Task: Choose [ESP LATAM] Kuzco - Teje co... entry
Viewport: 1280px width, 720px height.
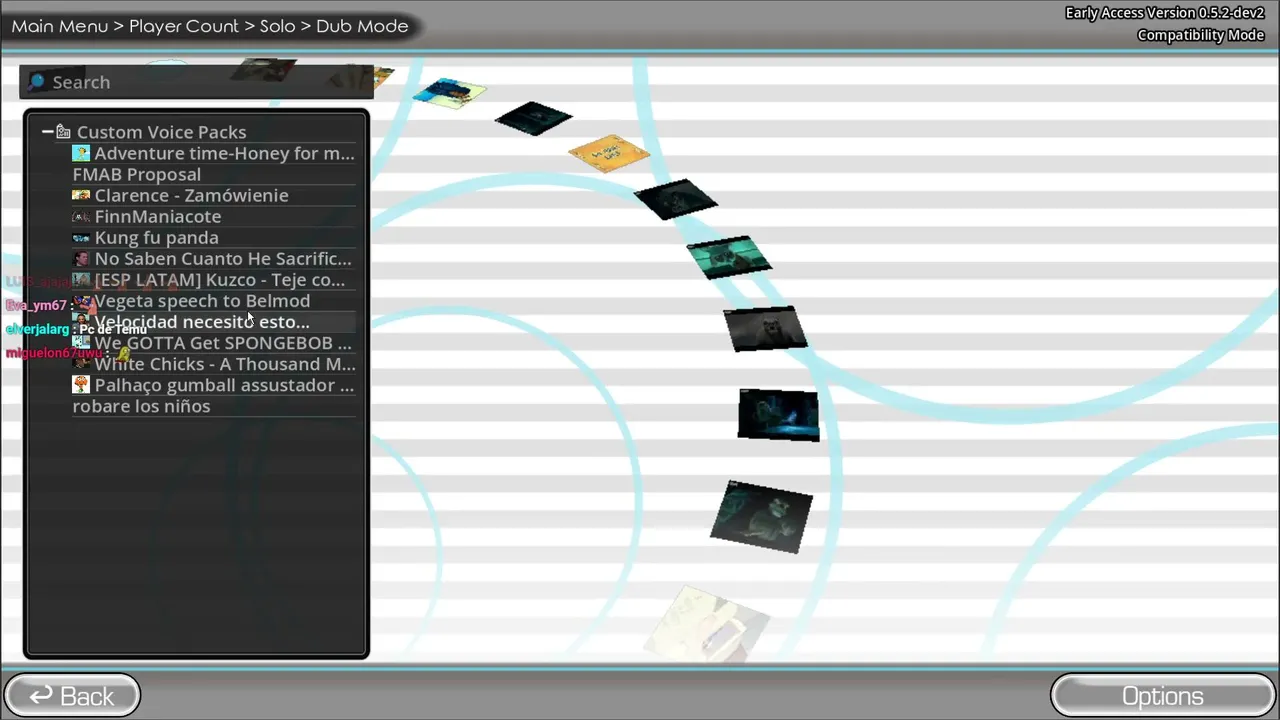Action: (x=214, y=280)
